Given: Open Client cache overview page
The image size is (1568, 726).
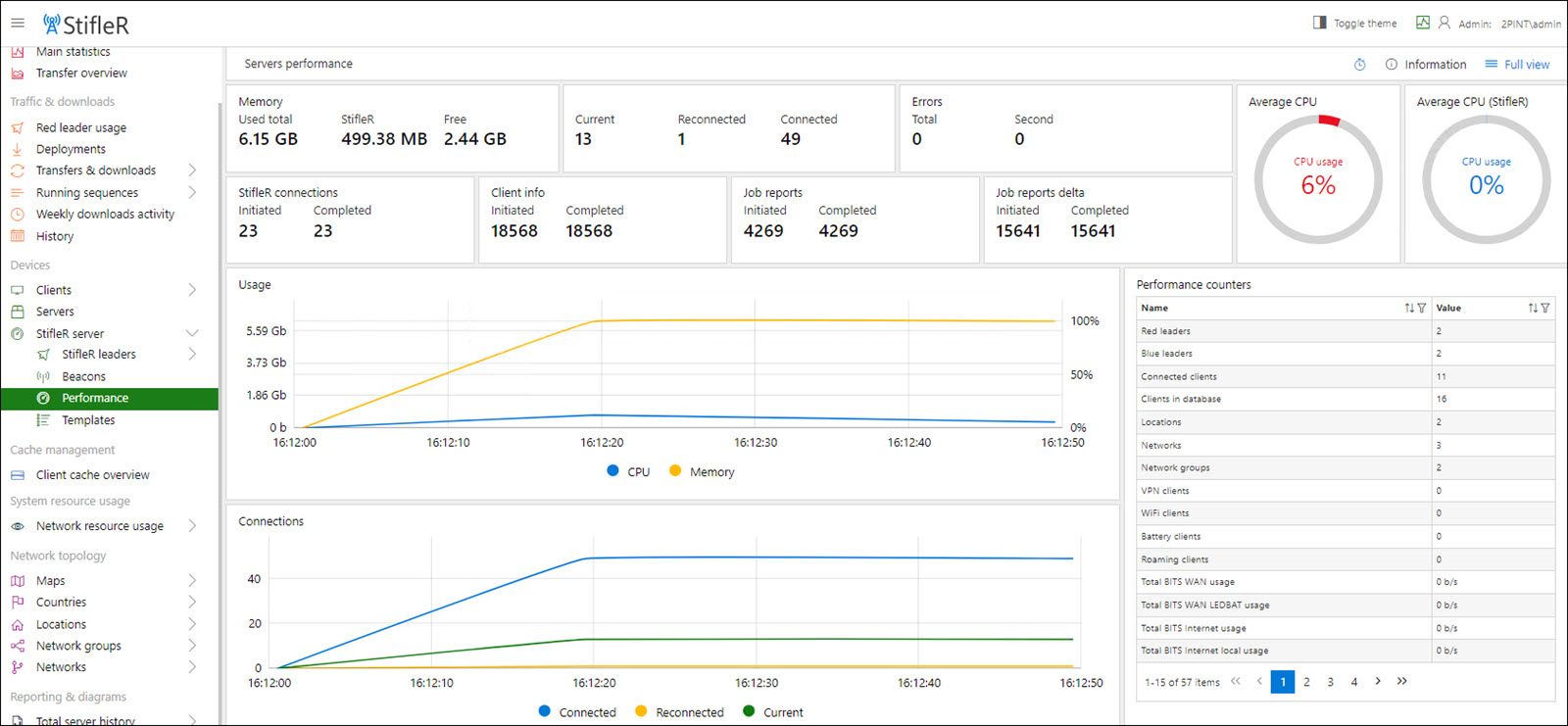Looking at the screenshot, I should [x=92, y=475].
